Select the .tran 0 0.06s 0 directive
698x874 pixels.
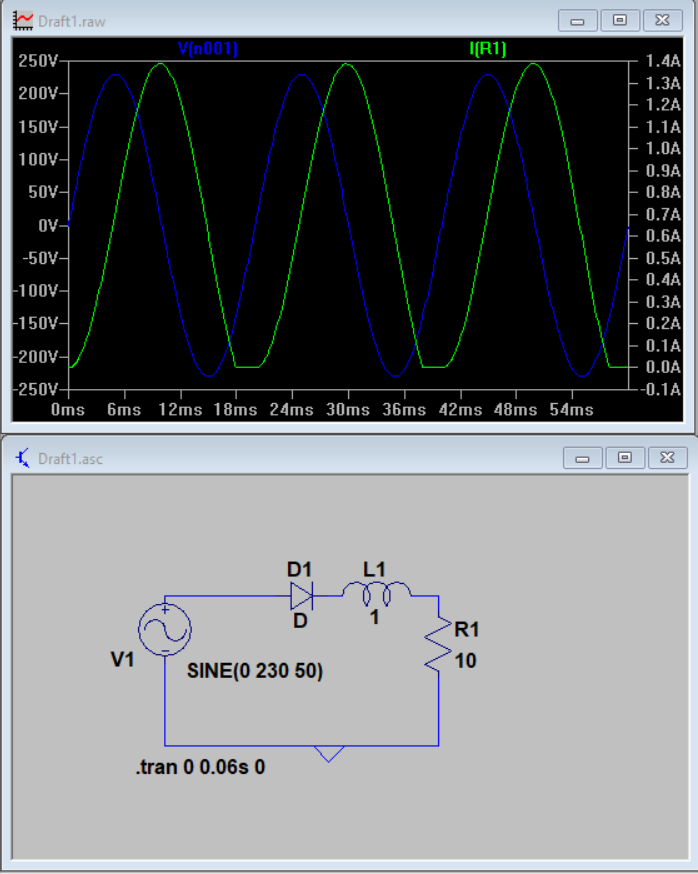(x=200, y=767)
